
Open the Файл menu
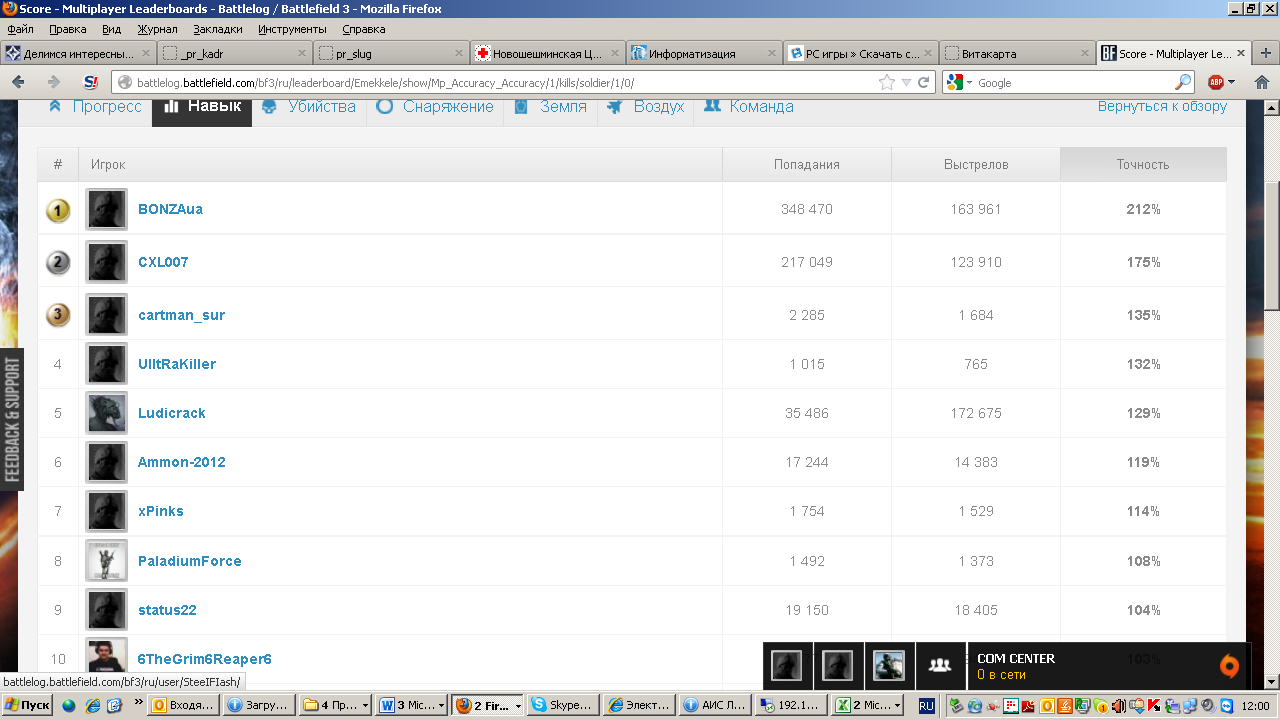(x=20, y=29)
